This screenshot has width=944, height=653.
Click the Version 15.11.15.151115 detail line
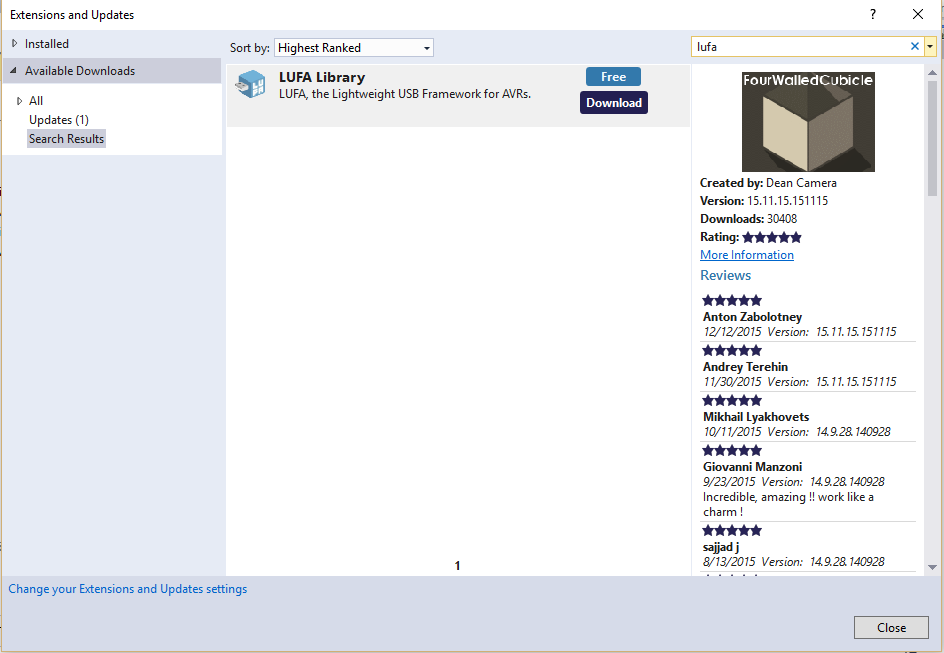[x=764, y=200]
